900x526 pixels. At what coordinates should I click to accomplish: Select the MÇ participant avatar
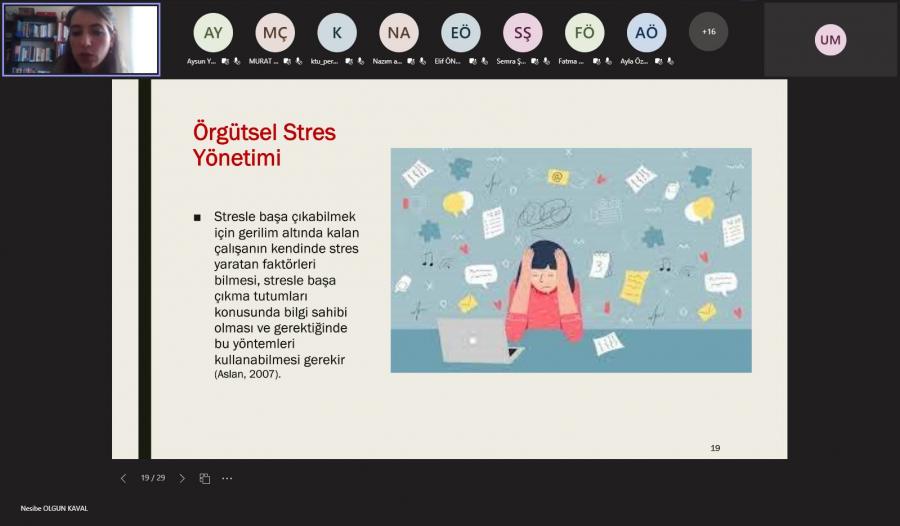(275, 33)
